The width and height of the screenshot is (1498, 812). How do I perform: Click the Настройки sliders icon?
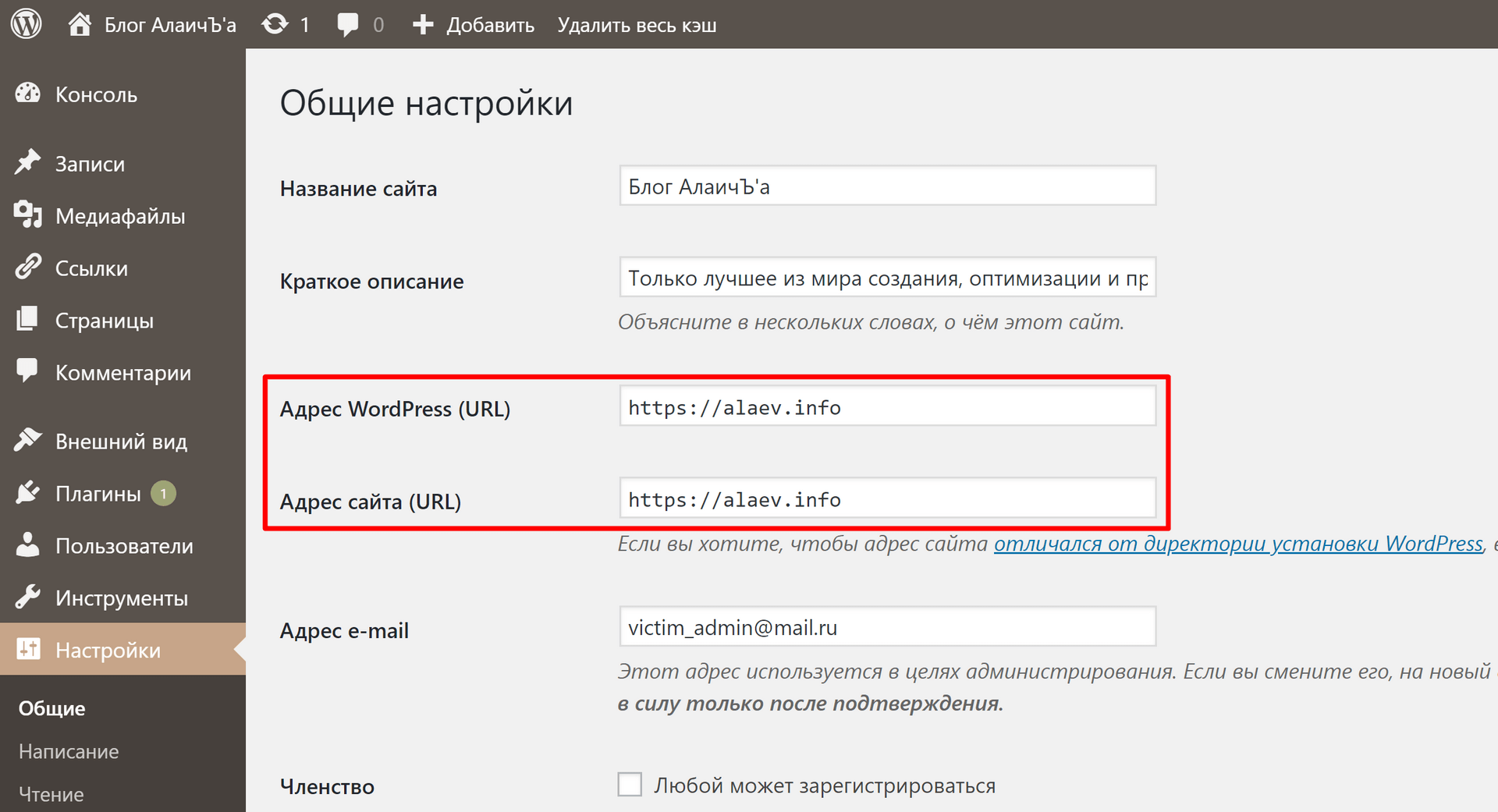pyautogui.click(x=28, y=649)
